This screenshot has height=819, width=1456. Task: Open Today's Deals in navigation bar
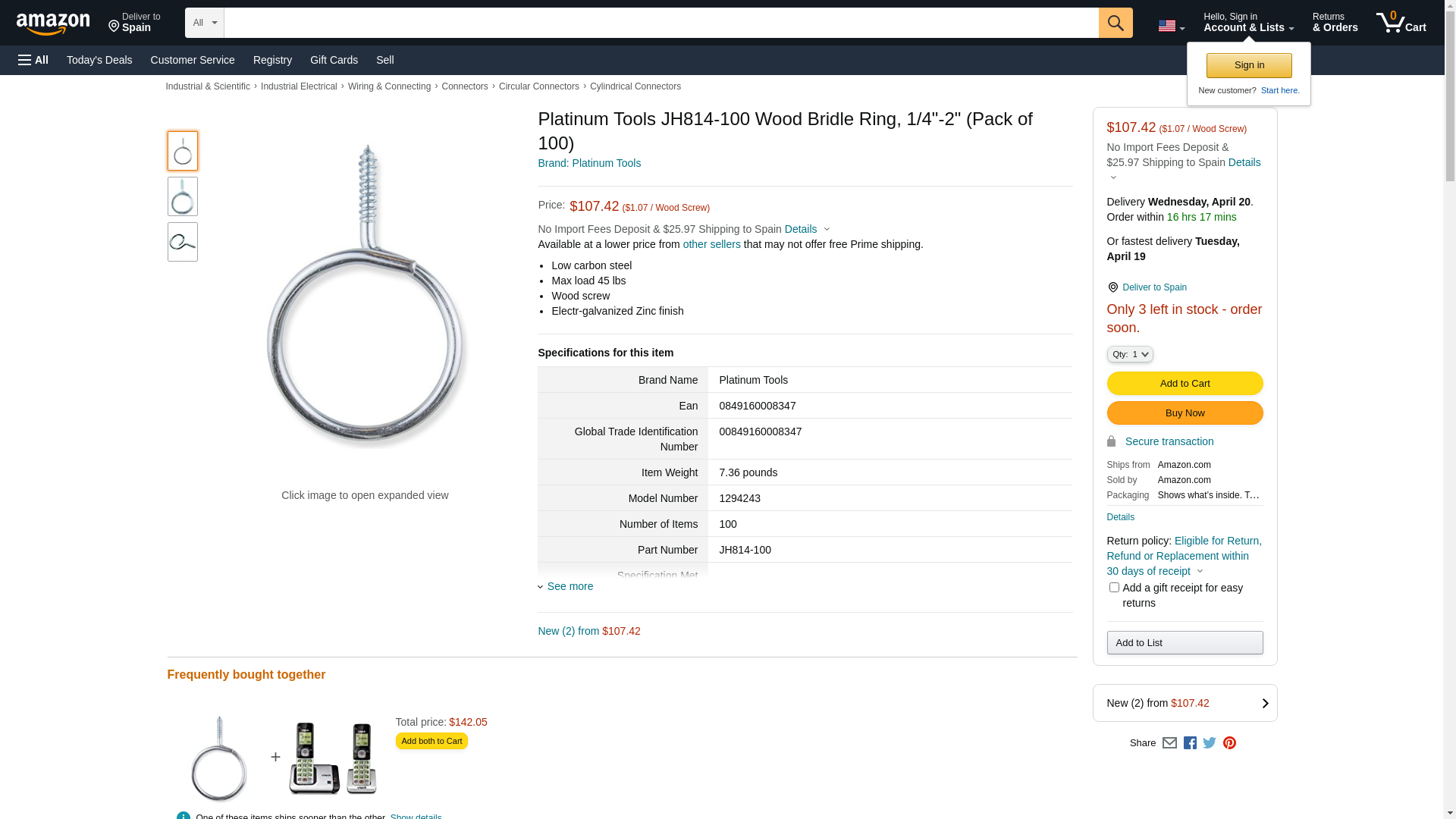[x=99, y=60]
